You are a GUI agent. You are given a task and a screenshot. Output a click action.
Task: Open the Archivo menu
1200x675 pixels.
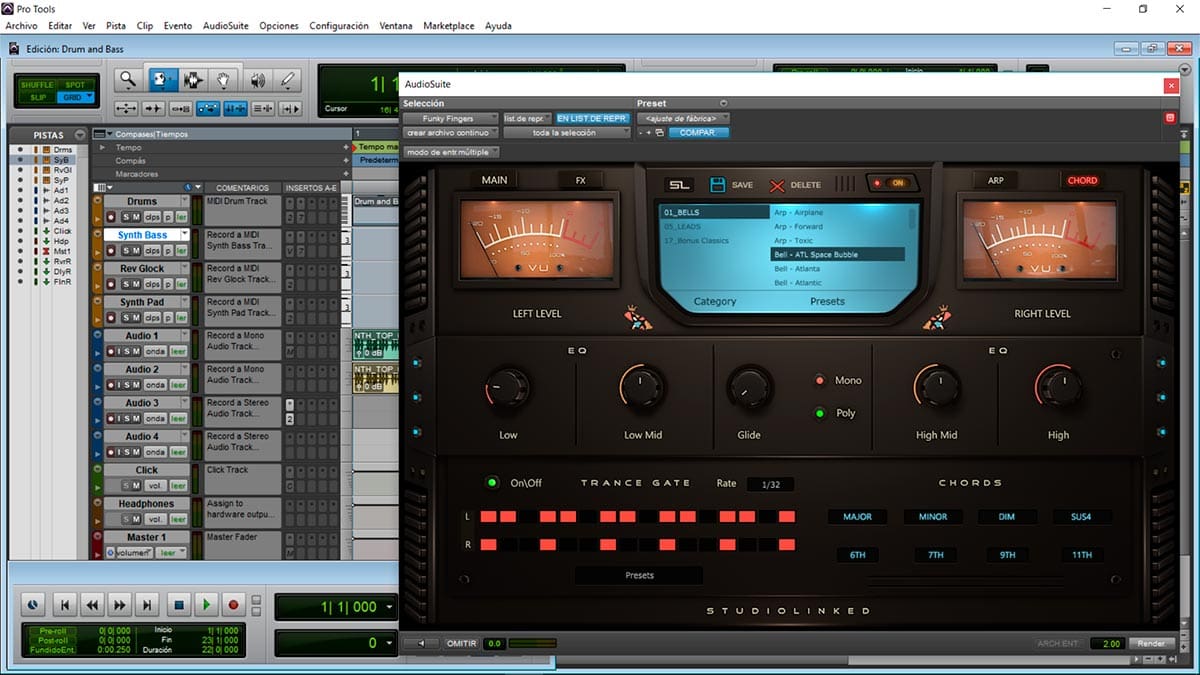click(20, 25)
